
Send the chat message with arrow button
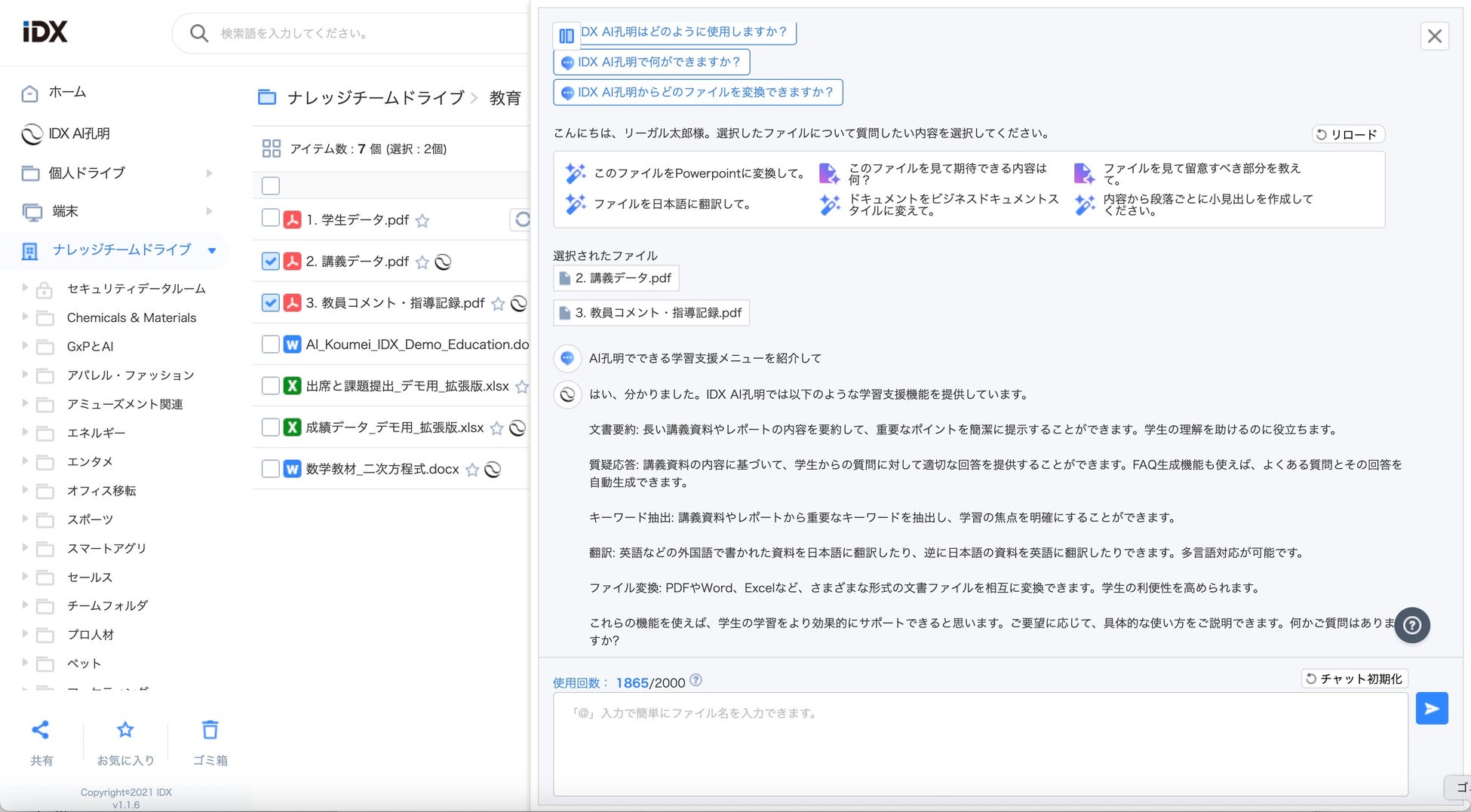(1432, 709)
